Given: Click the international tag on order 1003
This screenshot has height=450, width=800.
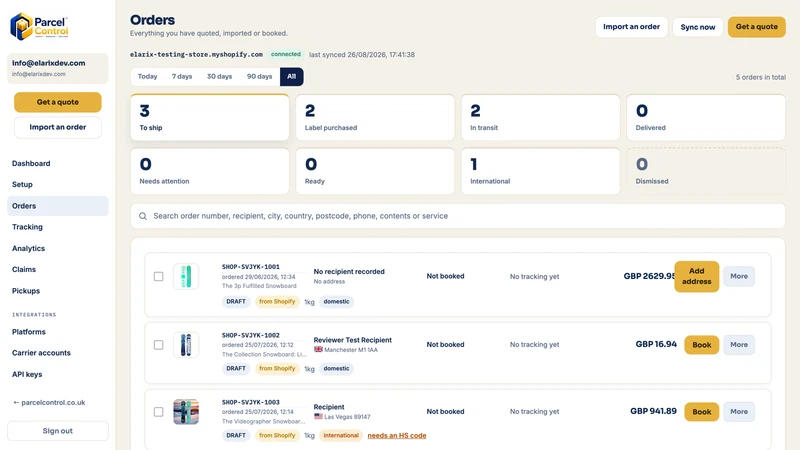Looking at the screenshot, I should tap(341, 436).
